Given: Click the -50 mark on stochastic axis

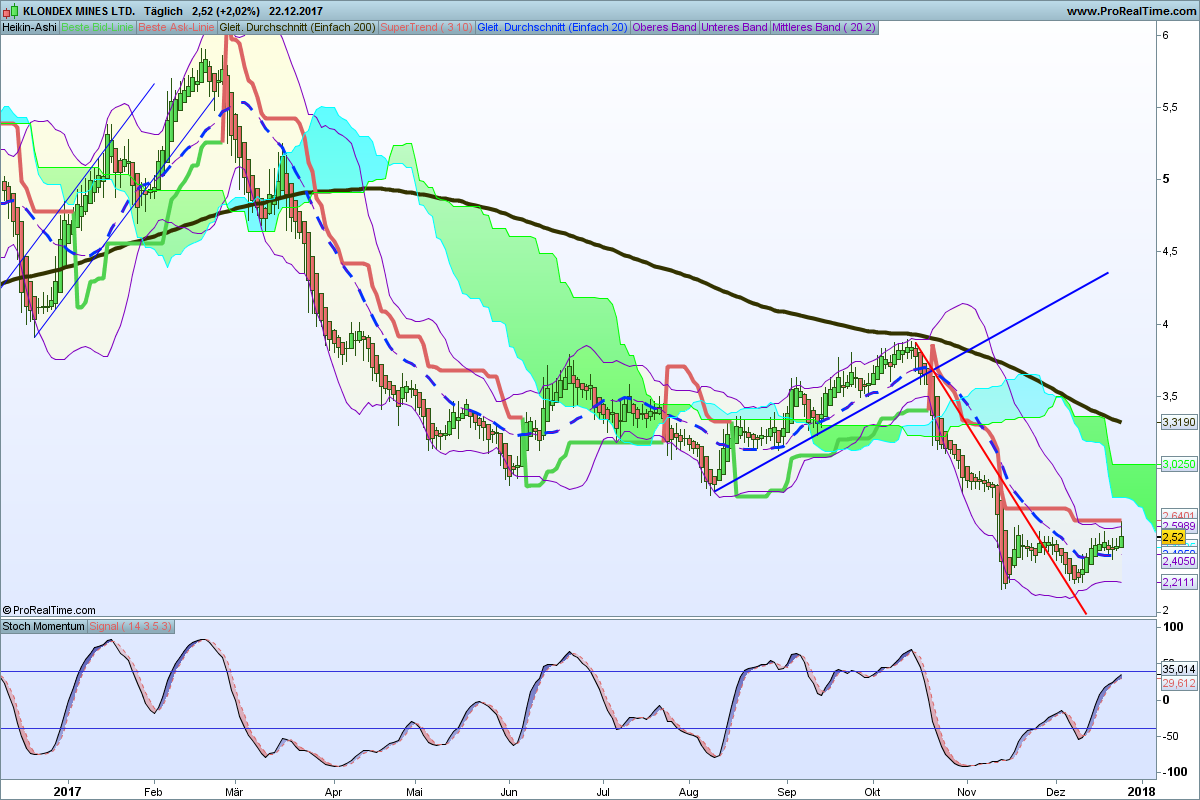Looking at the screenshot, I should 1172,736.
